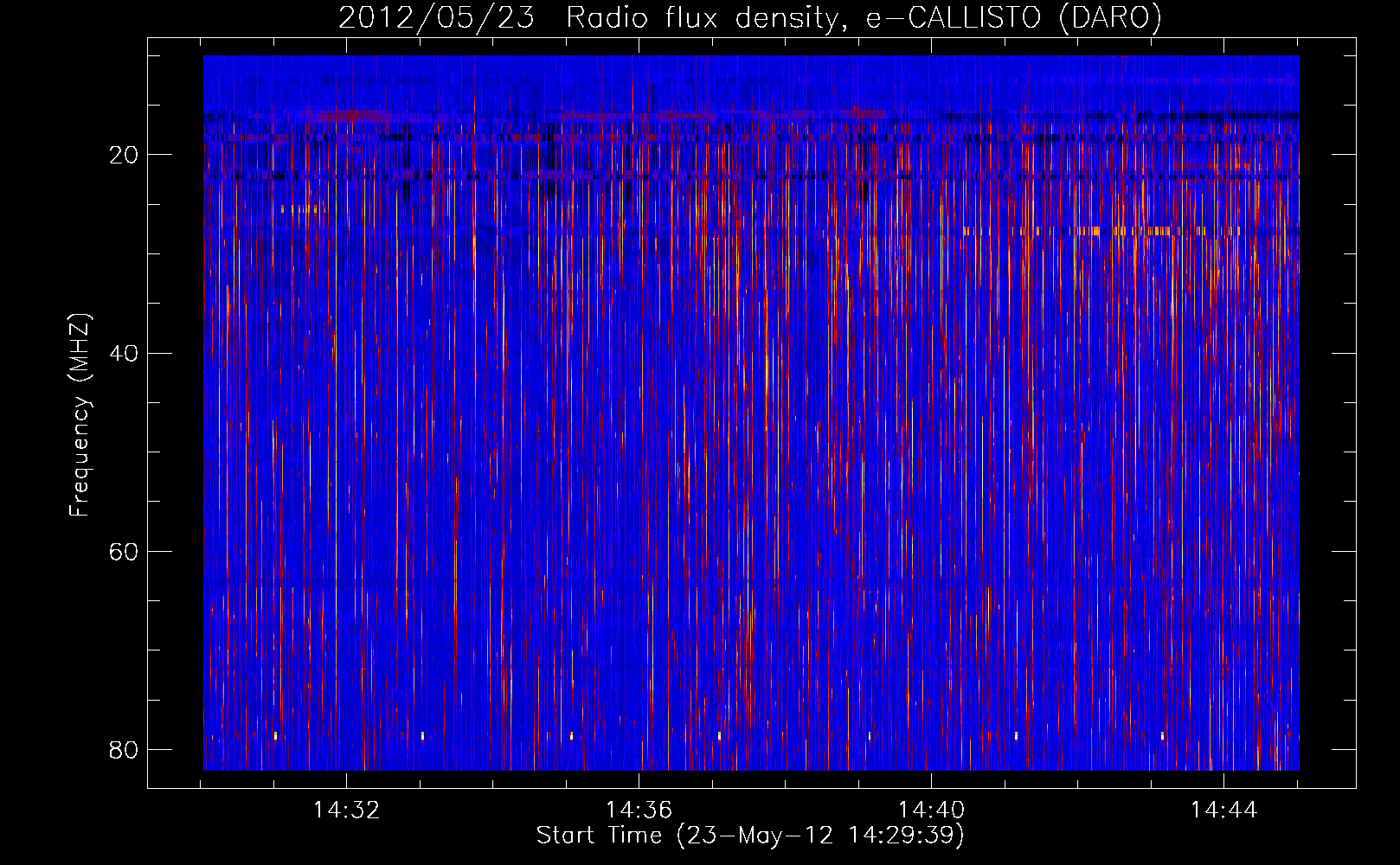Click the 'Frequency (MHZ)' axis label

[80, 415]
